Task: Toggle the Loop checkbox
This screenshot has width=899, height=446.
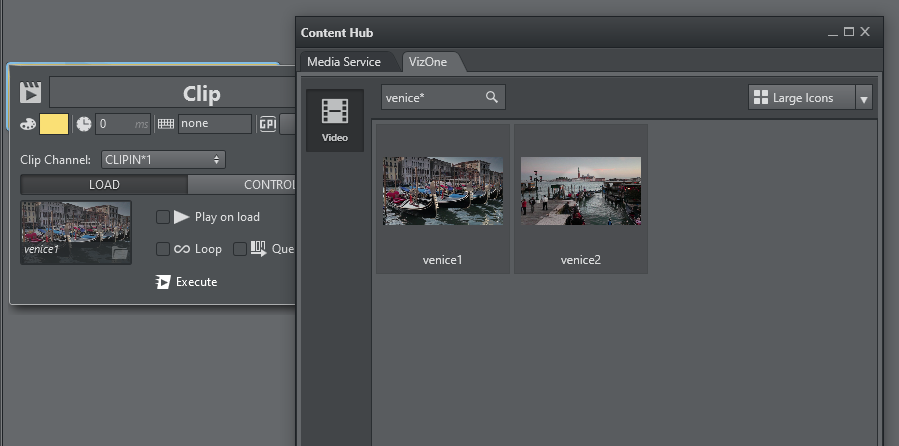Action: tap(163, 249)
